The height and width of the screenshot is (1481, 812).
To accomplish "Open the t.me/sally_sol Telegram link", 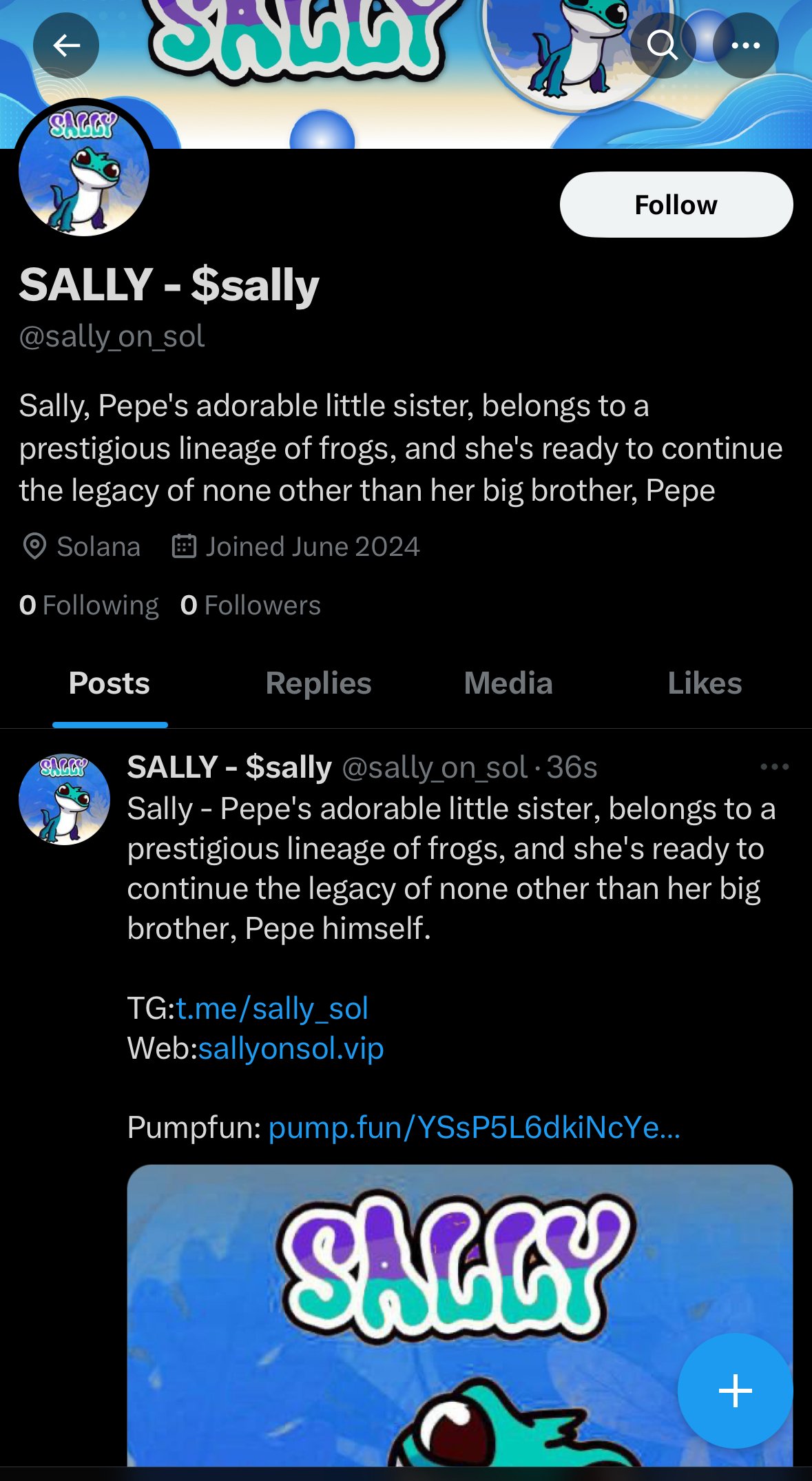I will coord(272,1008).
